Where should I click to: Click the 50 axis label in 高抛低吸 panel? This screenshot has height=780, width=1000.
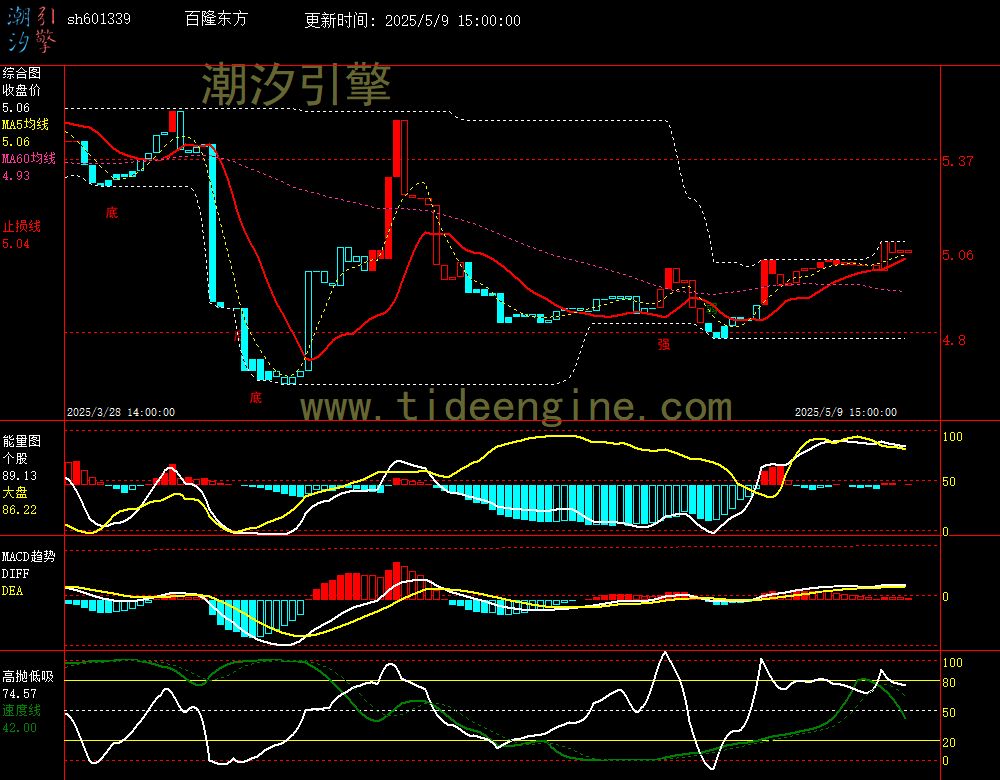pyautogui.click(x=949, y=713)
